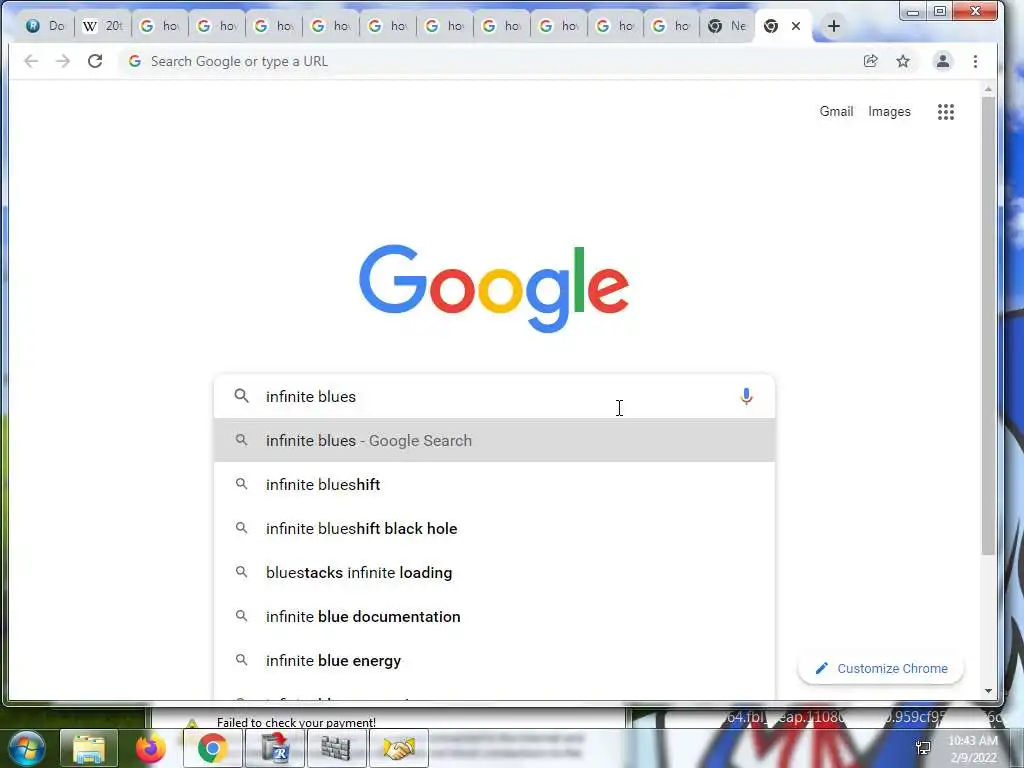
Task: Switch to the Wikipedia tab
Action: pyautogui.click(x=103, y=26)
